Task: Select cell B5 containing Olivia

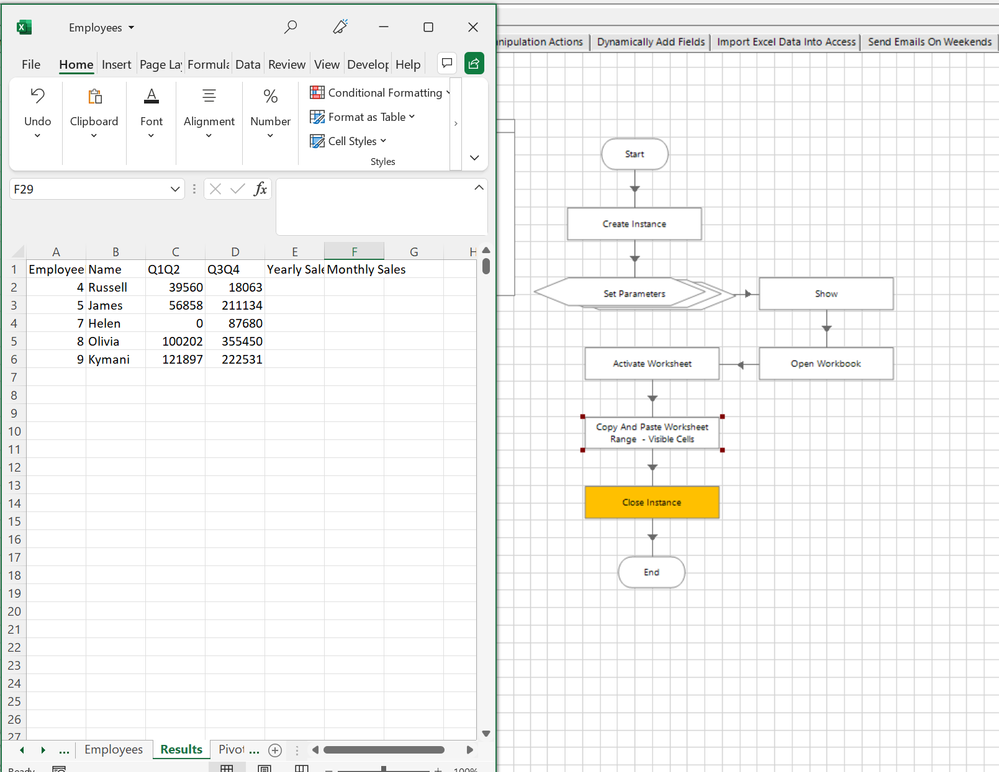Action: coord(115,342)
